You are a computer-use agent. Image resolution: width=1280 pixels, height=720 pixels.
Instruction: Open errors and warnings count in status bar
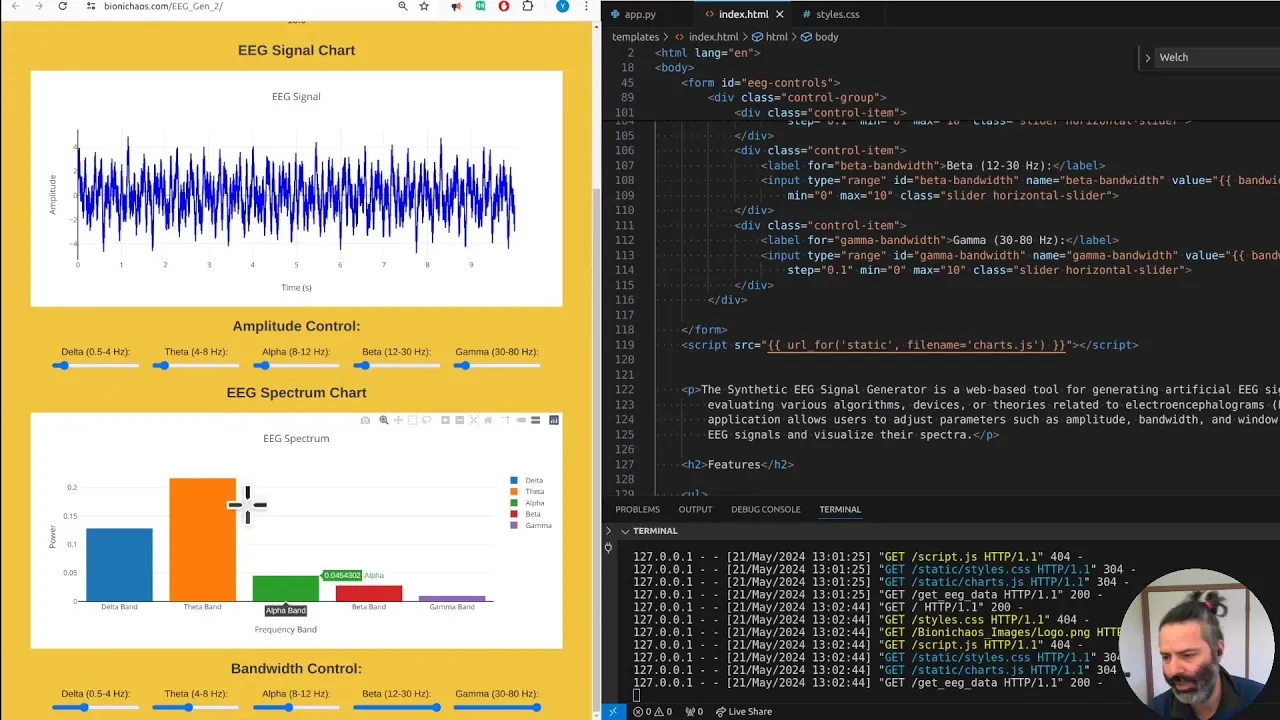coord(654,711)
